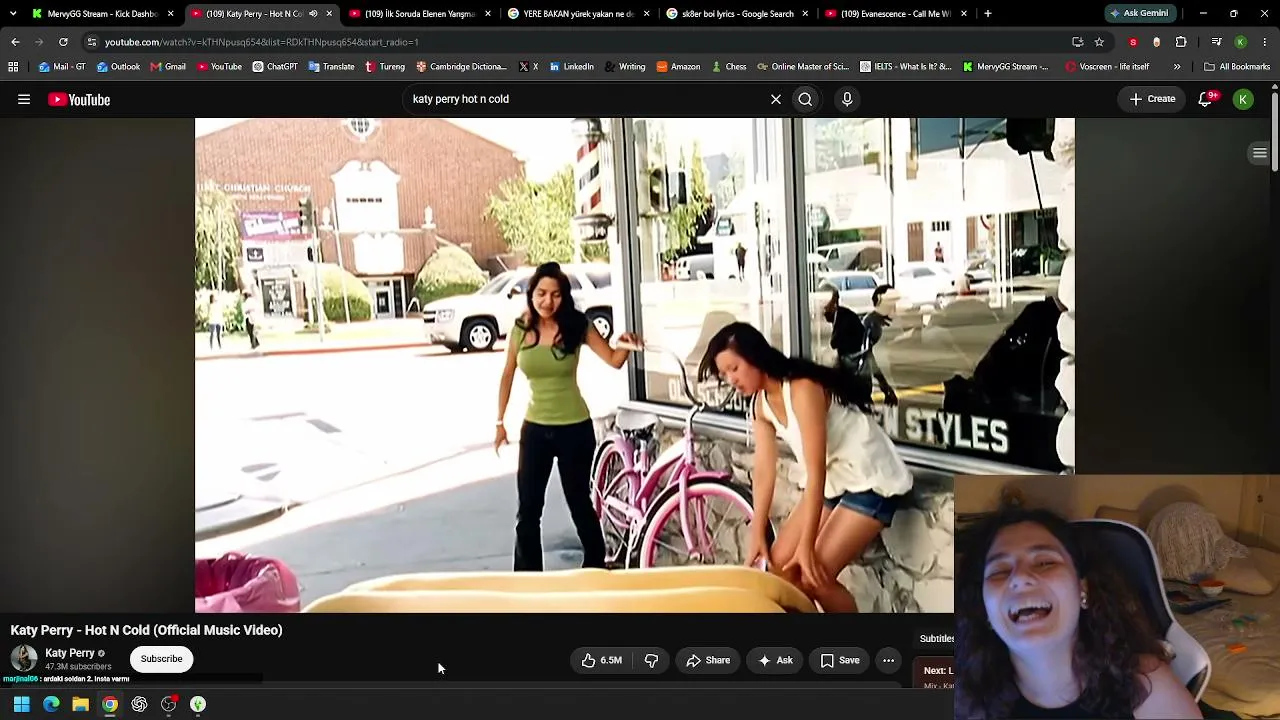Open the Chrome apps grid shortcut
Viewport: 1280px width, 720px height.
13,67
